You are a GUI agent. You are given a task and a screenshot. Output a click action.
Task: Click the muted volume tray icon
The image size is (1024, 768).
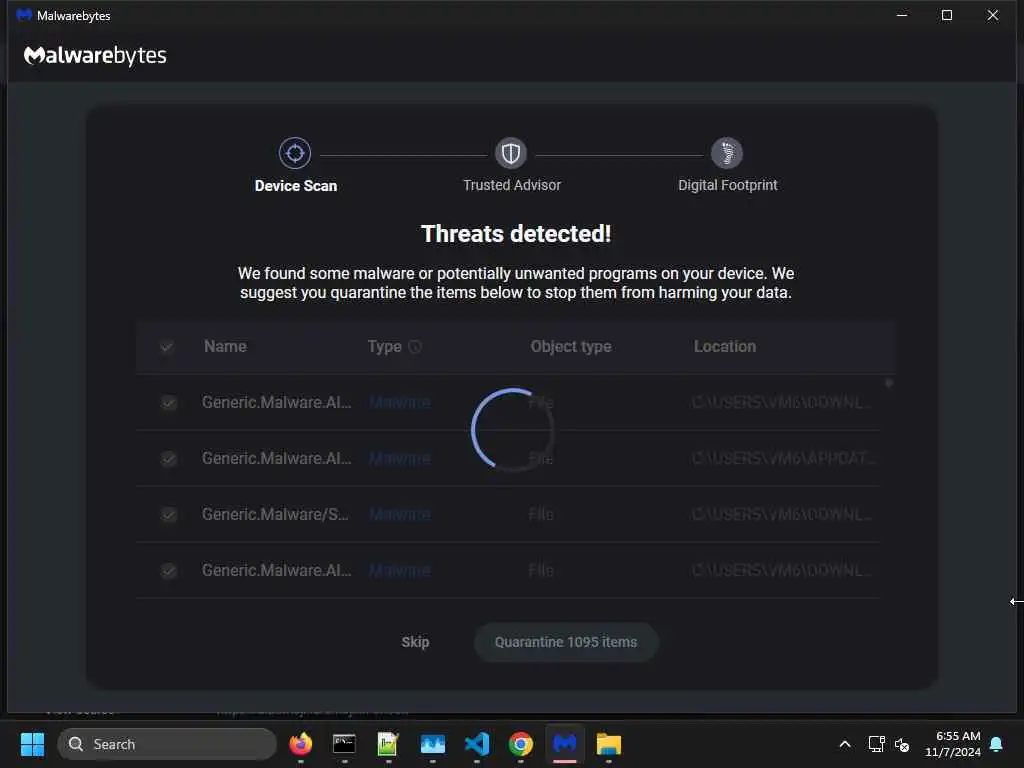[902, 744]
